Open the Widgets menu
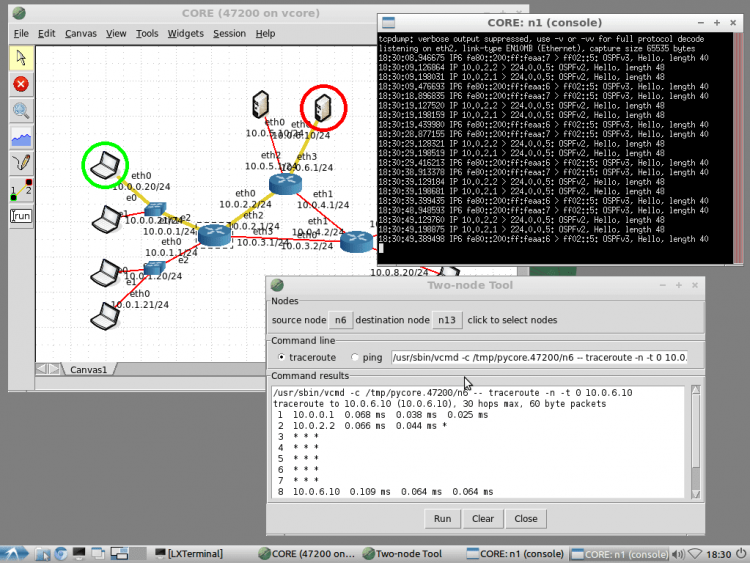 click(185, 33)
